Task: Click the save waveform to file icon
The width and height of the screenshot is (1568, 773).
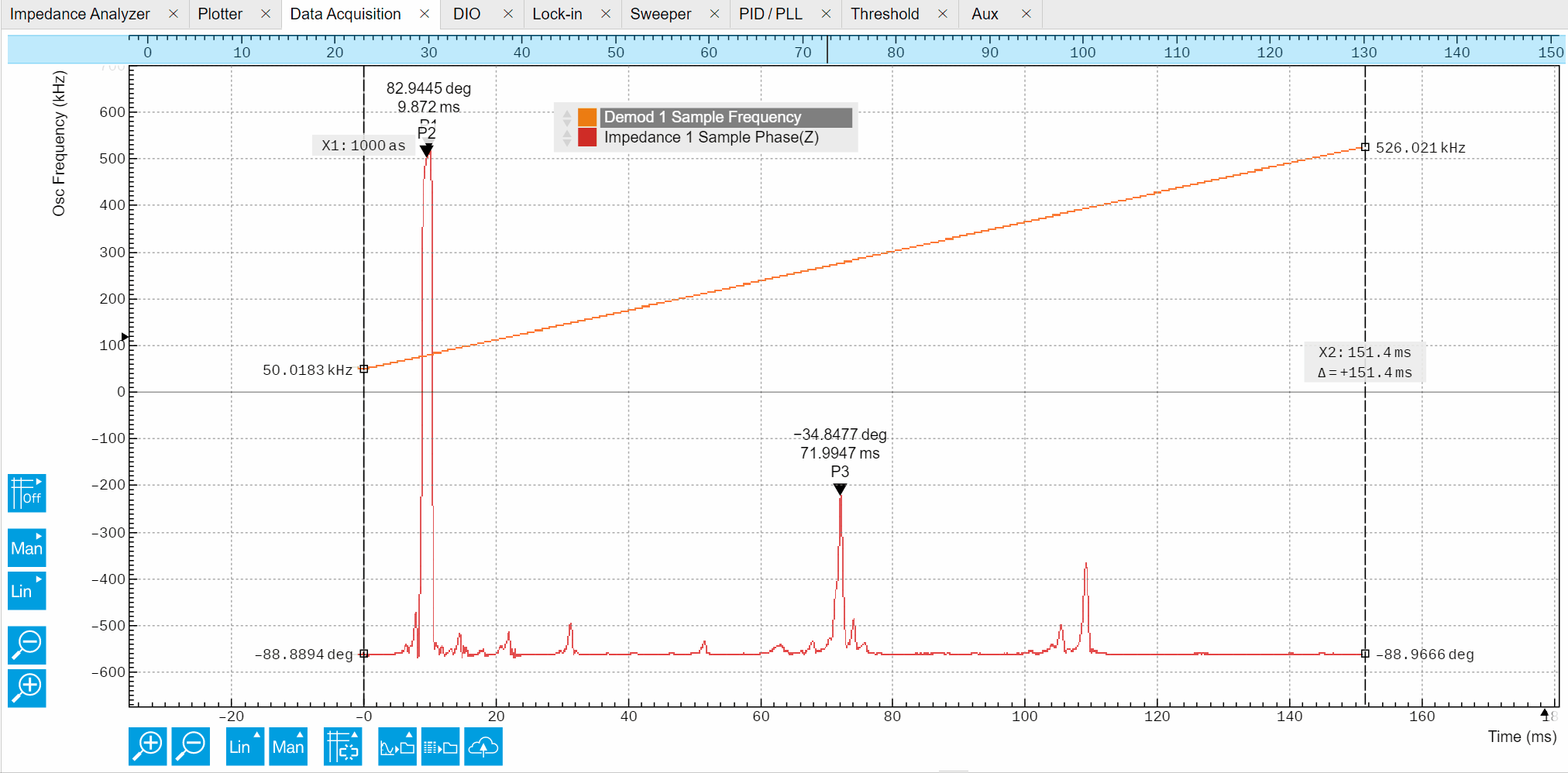Action: (x=397, y=746)
